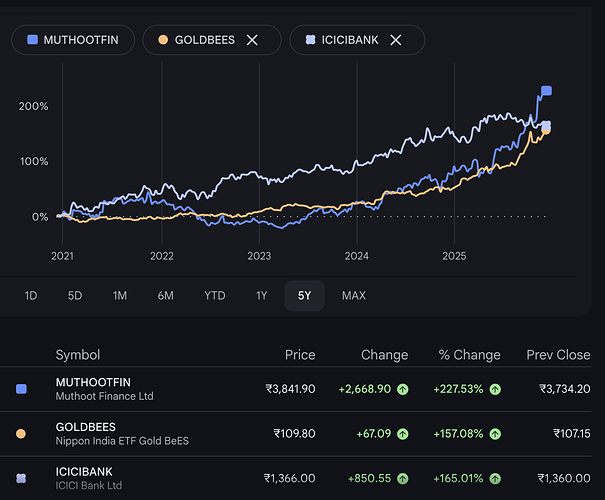This screenshot has height=500, width=605.
Task: Click the 2025 label on chart axis
Action: point(454,256)
